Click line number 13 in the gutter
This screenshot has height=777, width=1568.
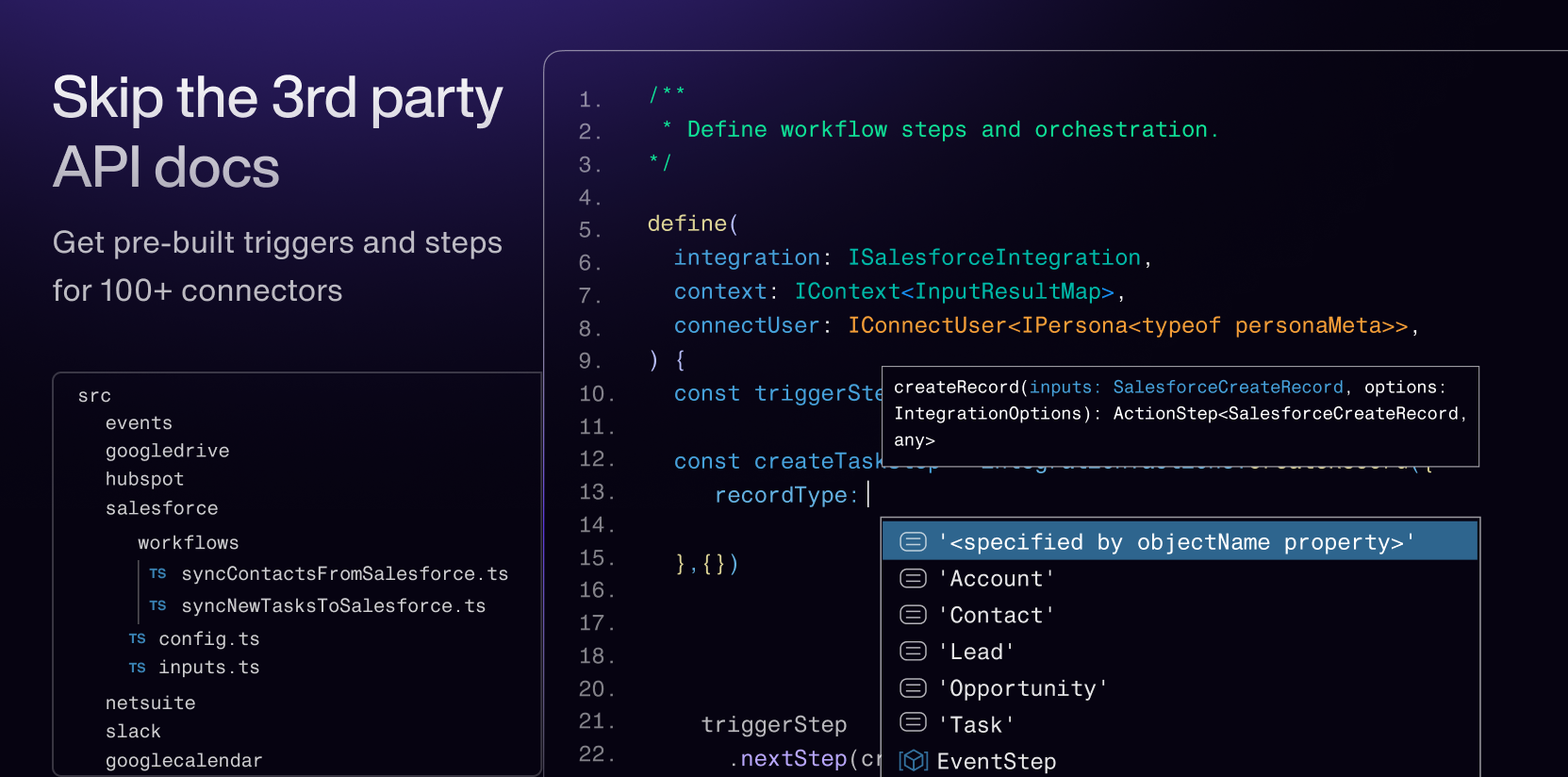point(596,493)
